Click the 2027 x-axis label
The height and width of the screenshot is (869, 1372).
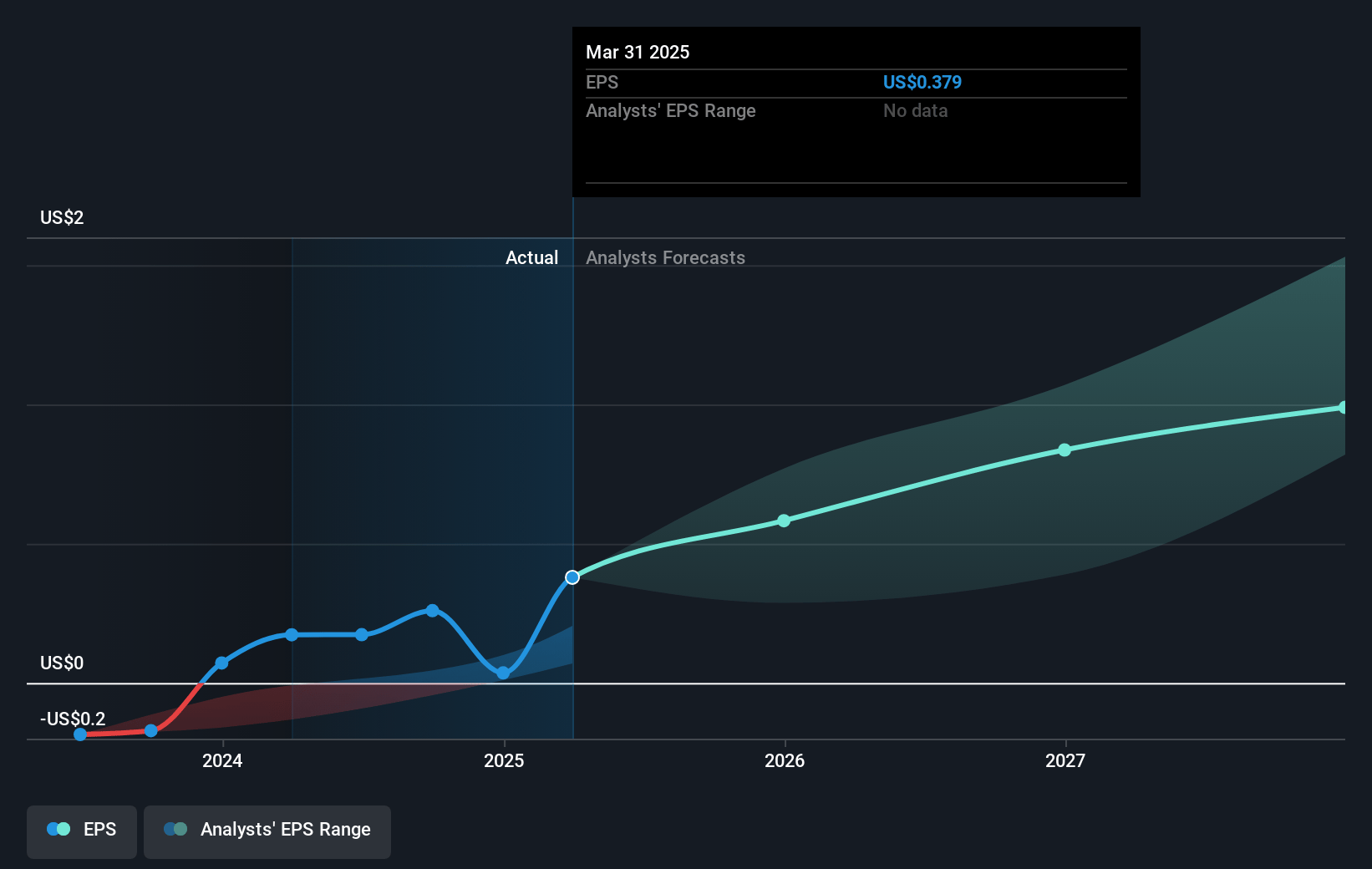click(x=1065, y=760)
